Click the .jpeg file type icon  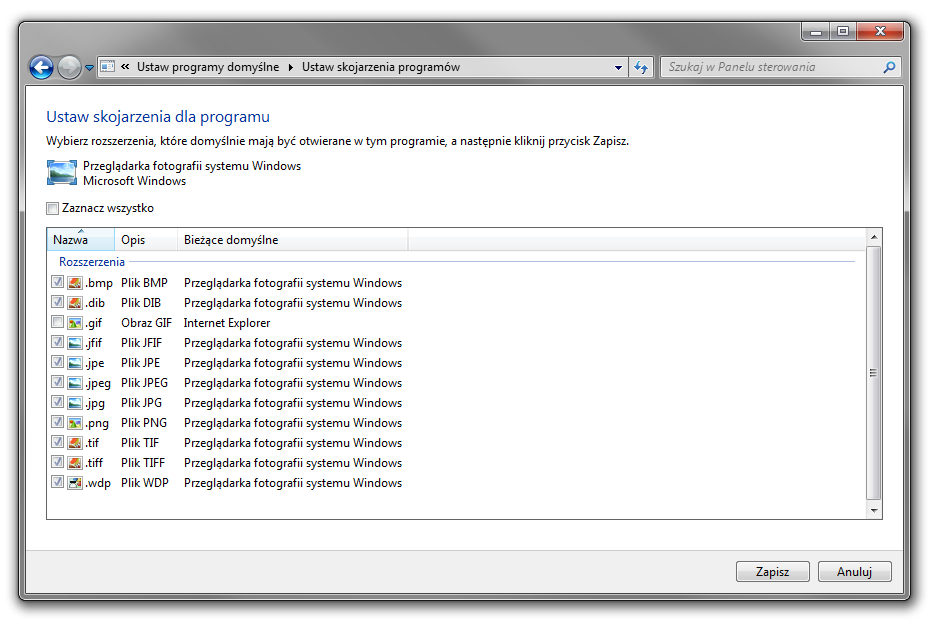pyautogui.click(x=74, y=383)
